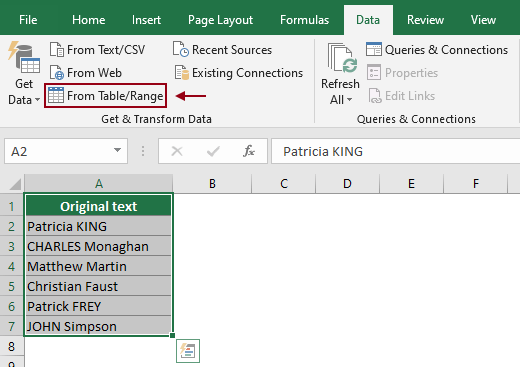Cancel the formula bar entry
520x367 pixels.
[x=177, y=151]
